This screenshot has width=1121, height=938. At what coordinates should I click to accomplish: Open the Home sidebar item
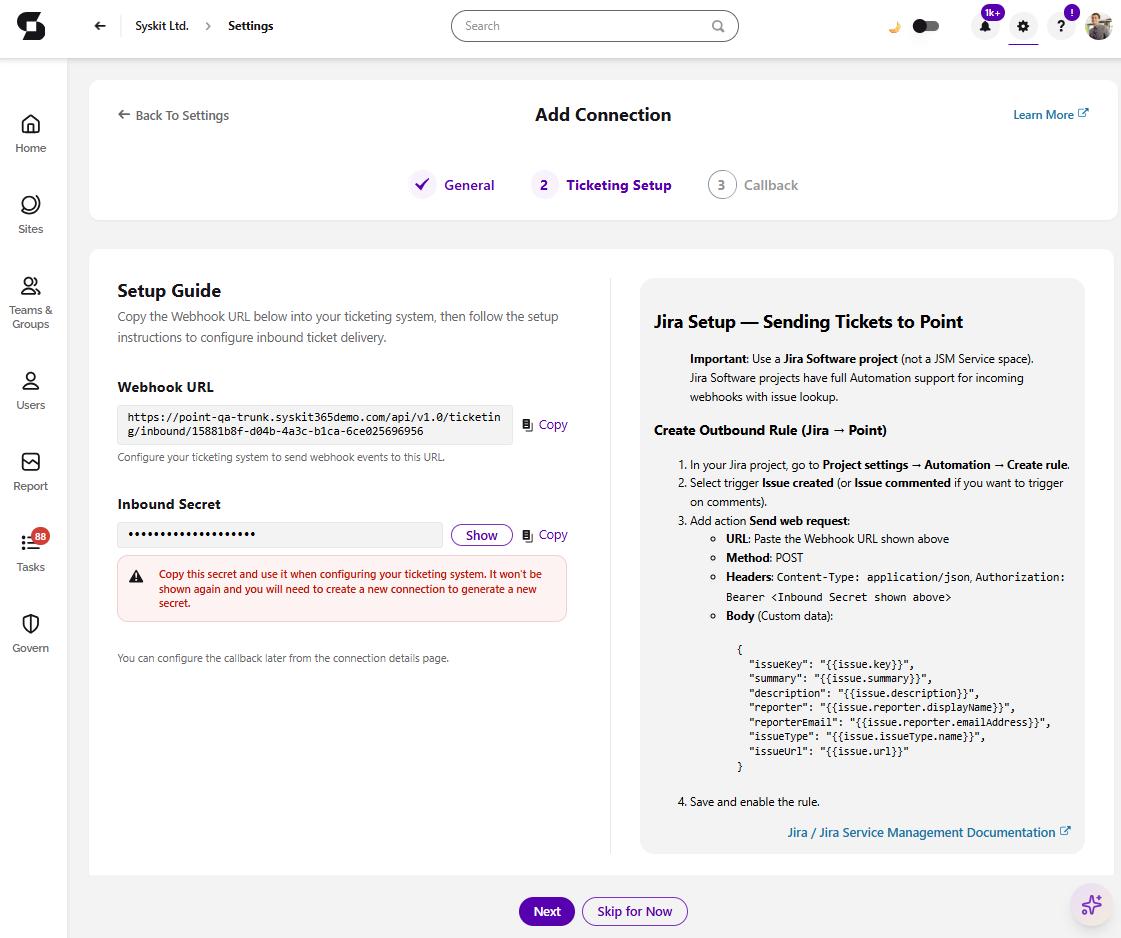click(x=31, y=134)
